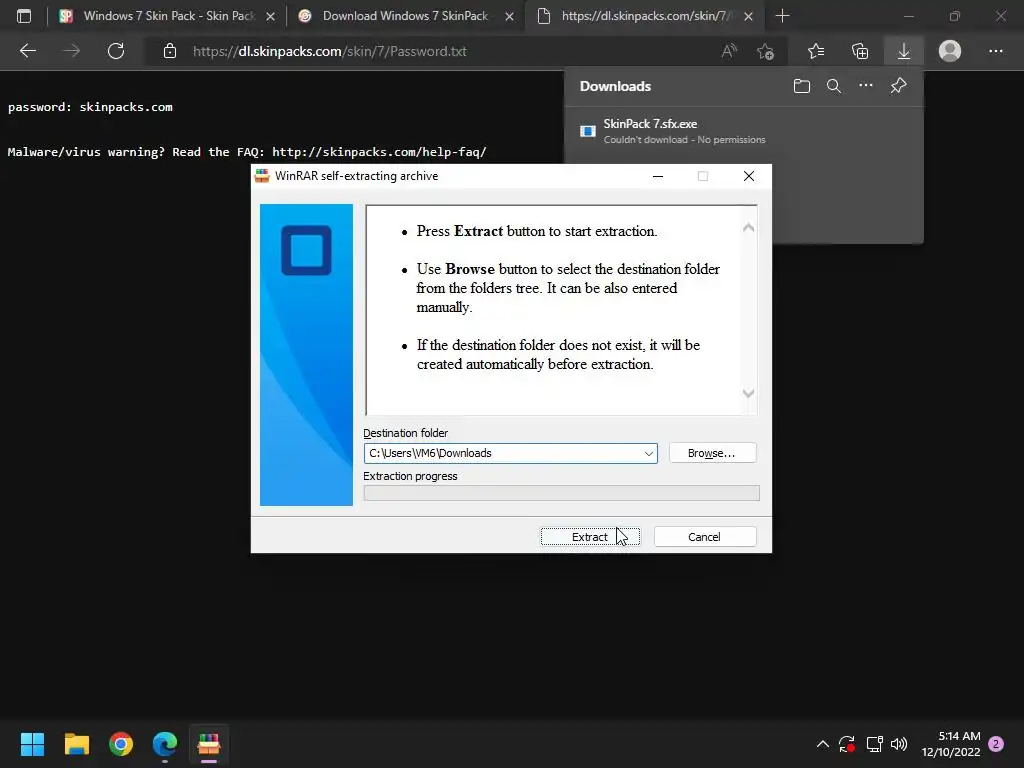1024x768 pixels.
Task: Click the password: skinpacks.com text line
Action: pyautogui.click(x=90, y=107)
